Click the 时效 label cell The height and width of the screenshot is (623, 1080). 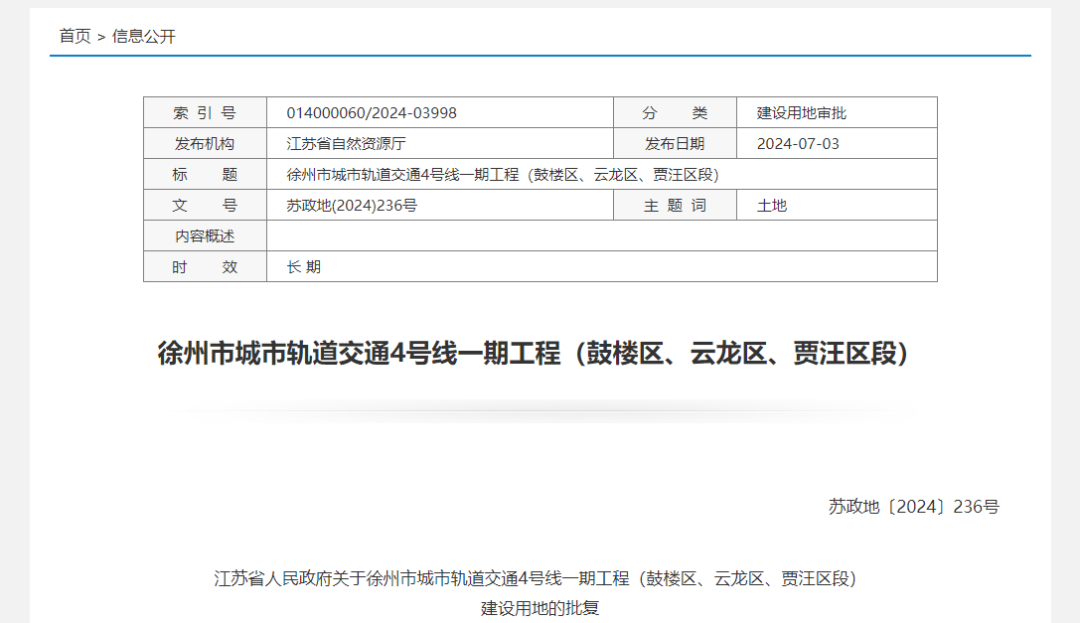pos(205,266)
